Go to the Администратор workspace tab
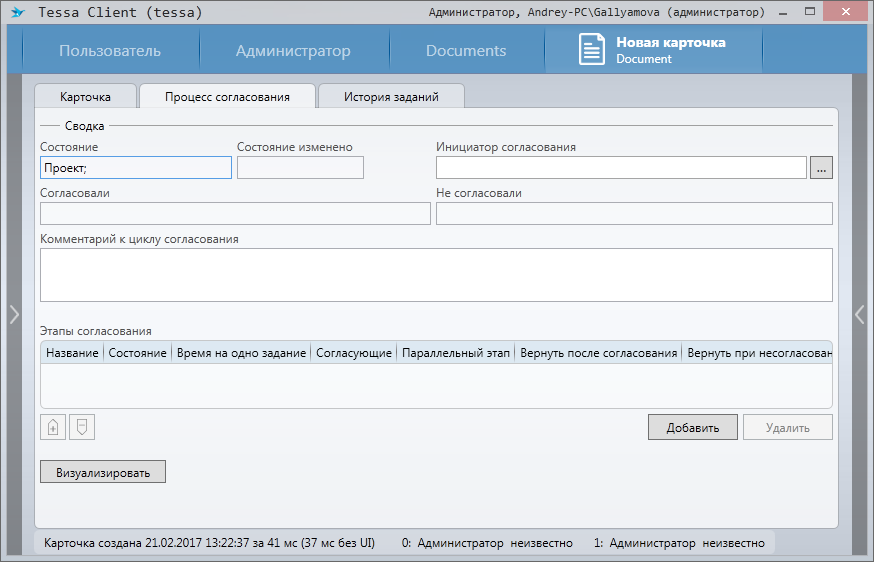The image size is (874, 562). coord(293,51)
